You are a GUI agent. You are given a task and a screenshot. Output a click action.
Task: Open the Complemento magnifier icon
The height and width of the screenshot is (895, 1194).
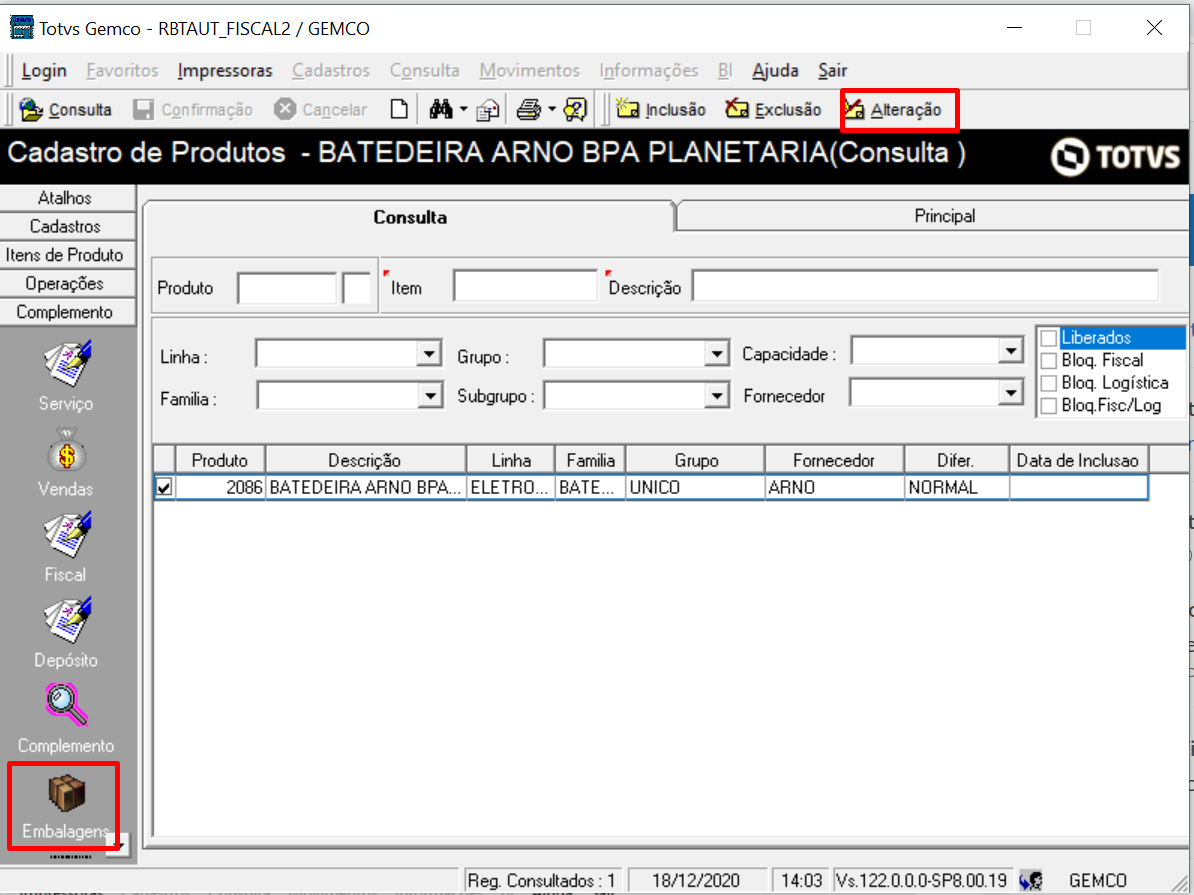coord(67,705)
